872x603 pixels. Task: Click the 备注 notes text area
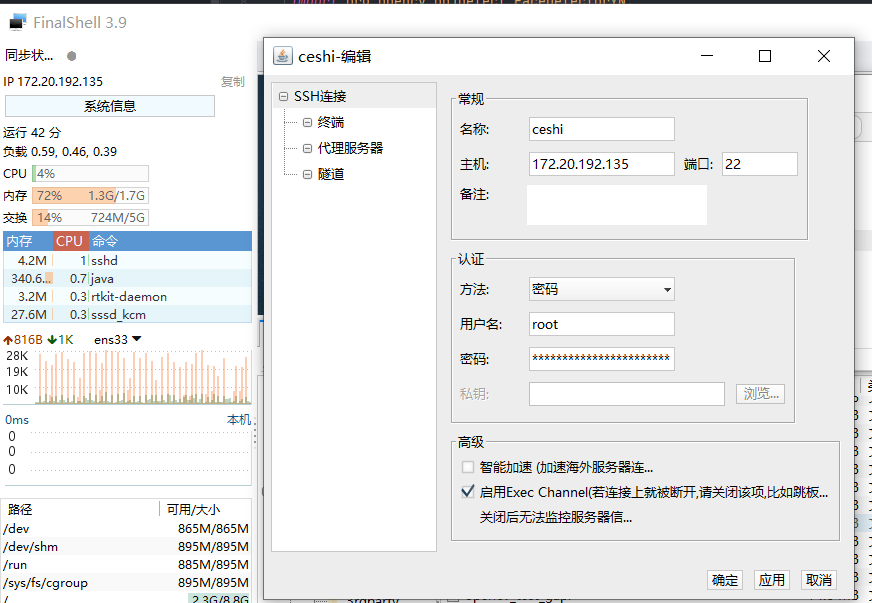617,205
